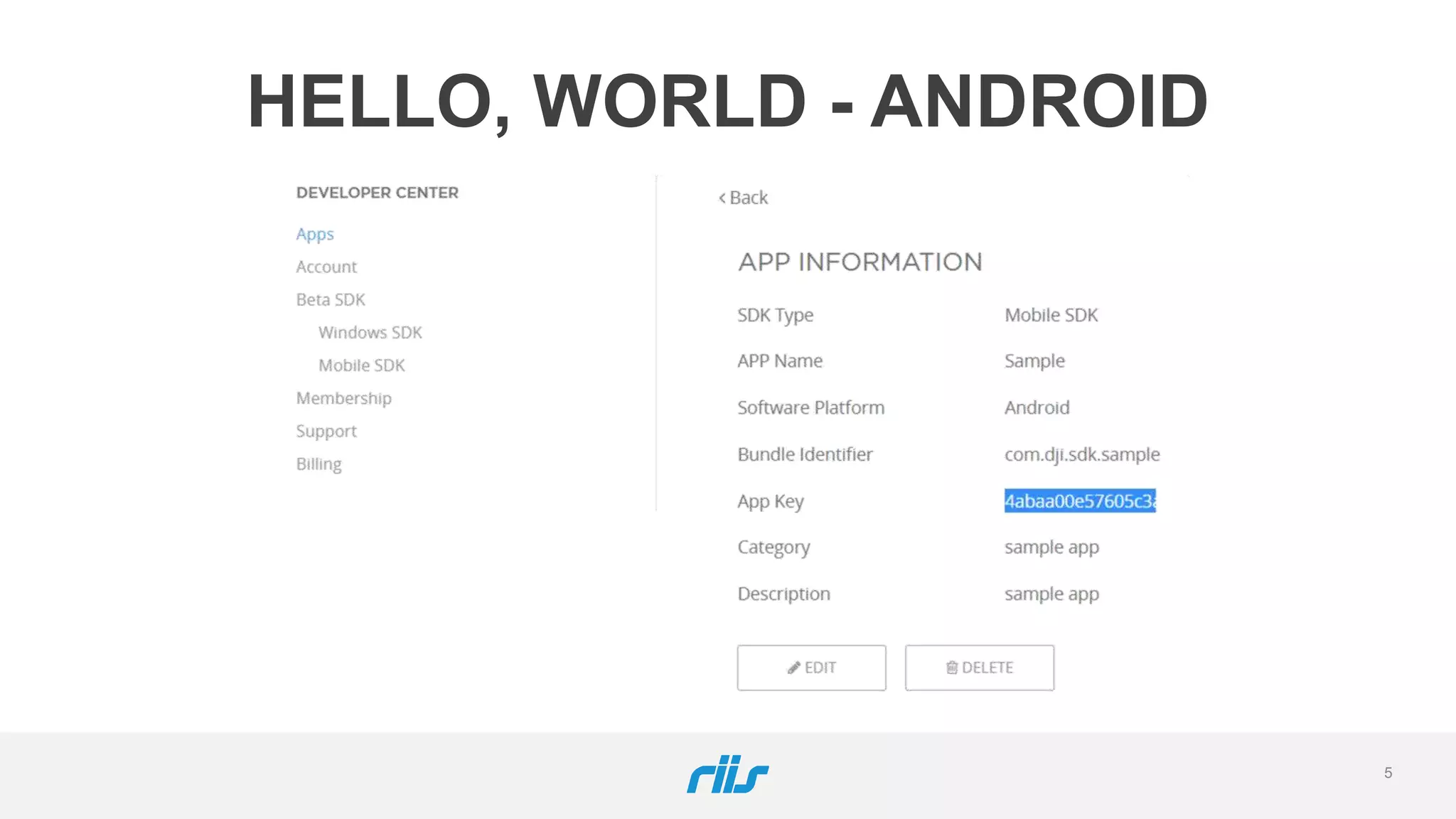Click the 'SDK Type' label
1456x819 pixels.
(x=775, y=316)
